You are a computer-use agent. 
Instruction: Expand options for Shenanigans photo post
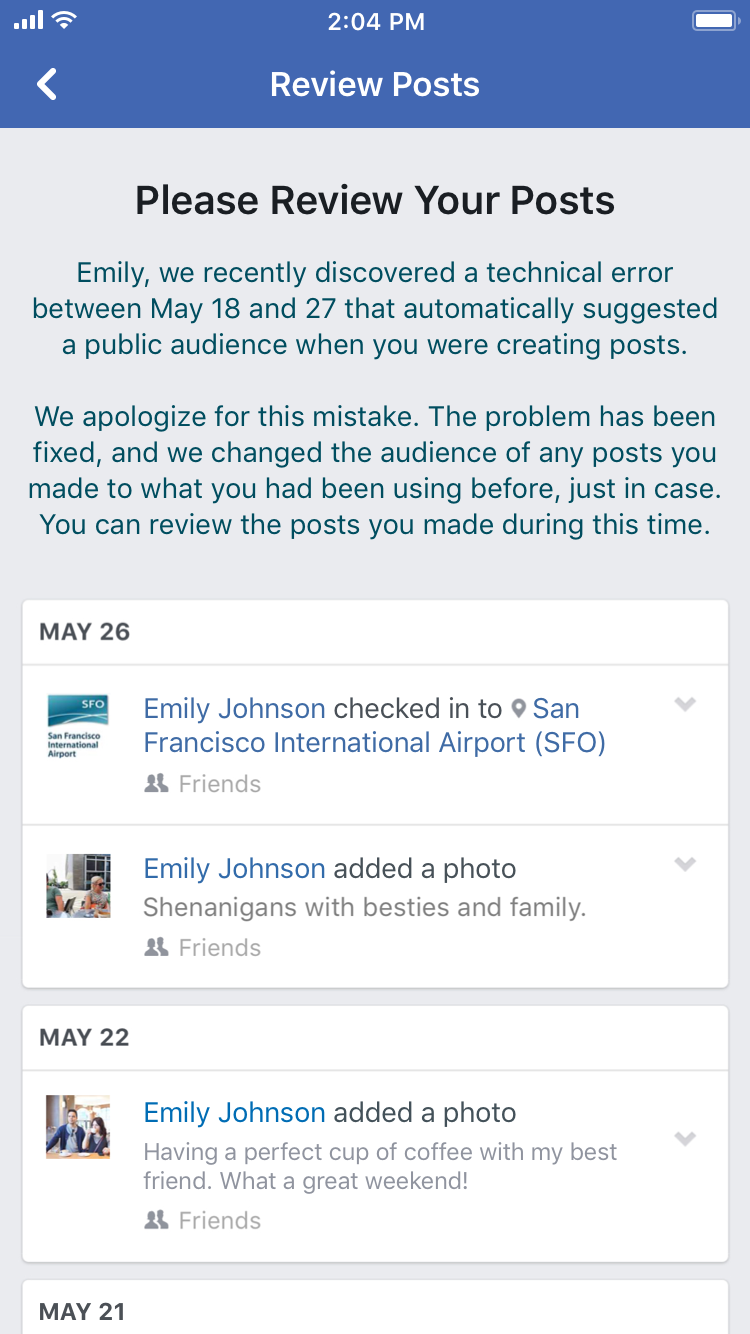coord(685,865)
